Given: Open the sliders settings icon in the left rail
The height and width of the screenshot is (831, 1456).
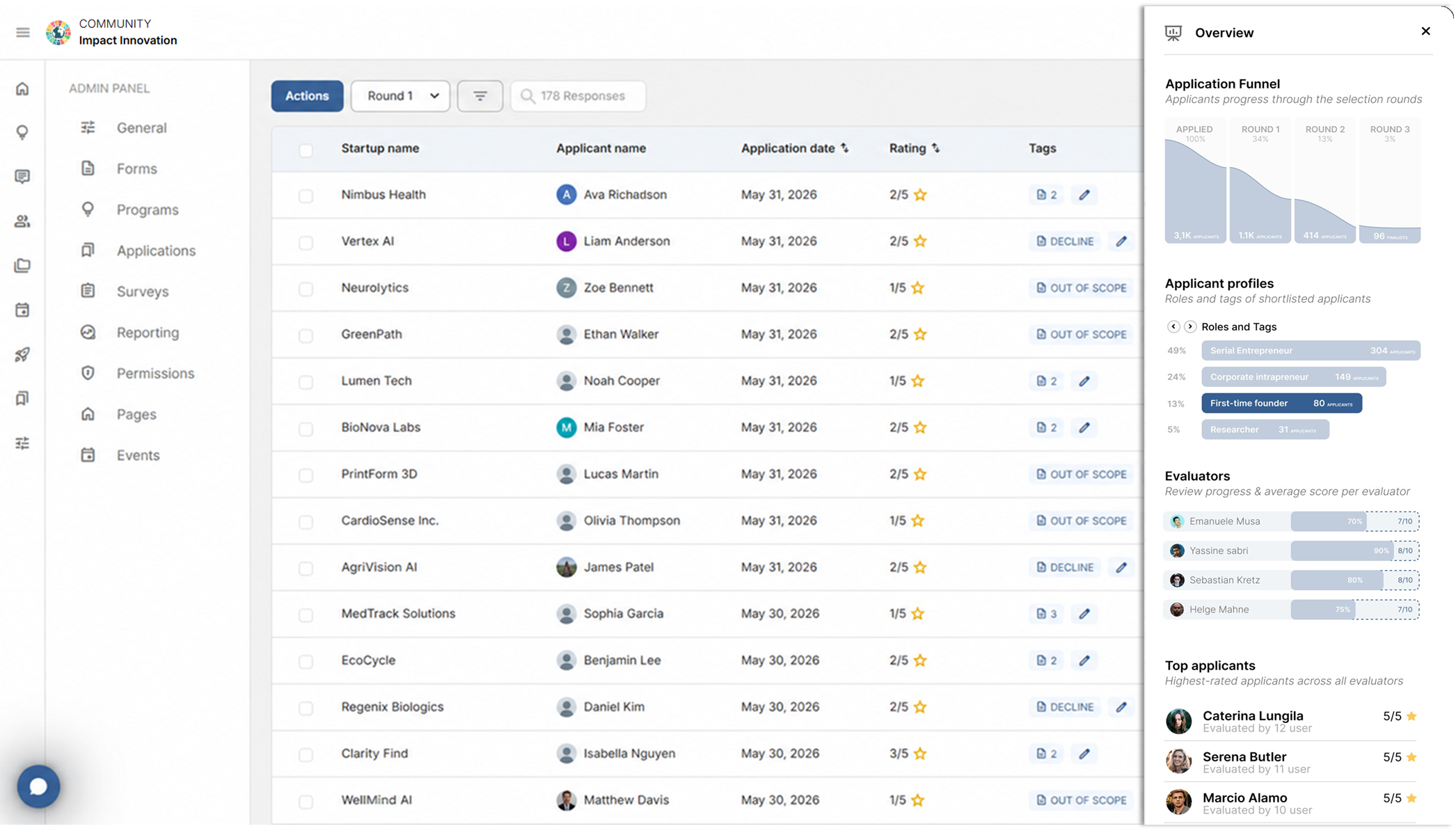Looking at the screenshot, I should [x=22, y=443].
